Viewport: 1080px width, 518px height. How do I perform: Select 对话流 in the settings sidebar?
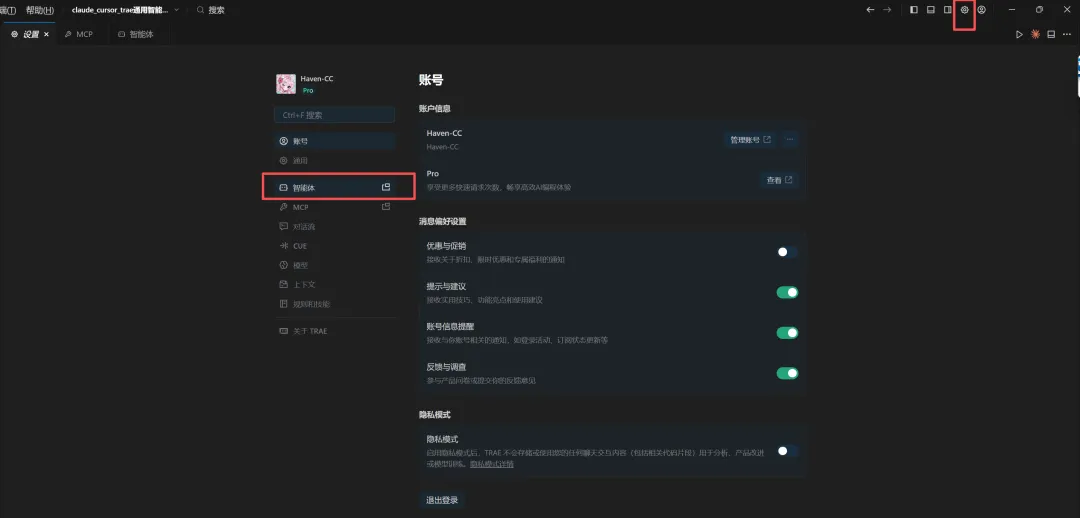(x=334, y=227)
